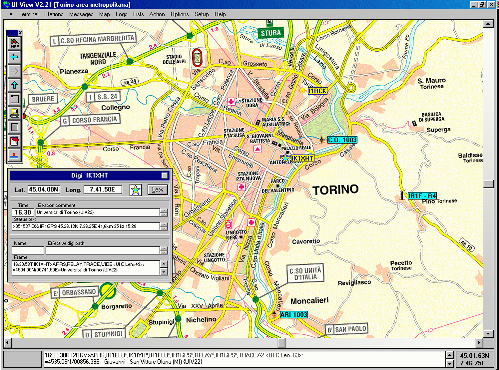Open the Map menu

tap(105, 14)
